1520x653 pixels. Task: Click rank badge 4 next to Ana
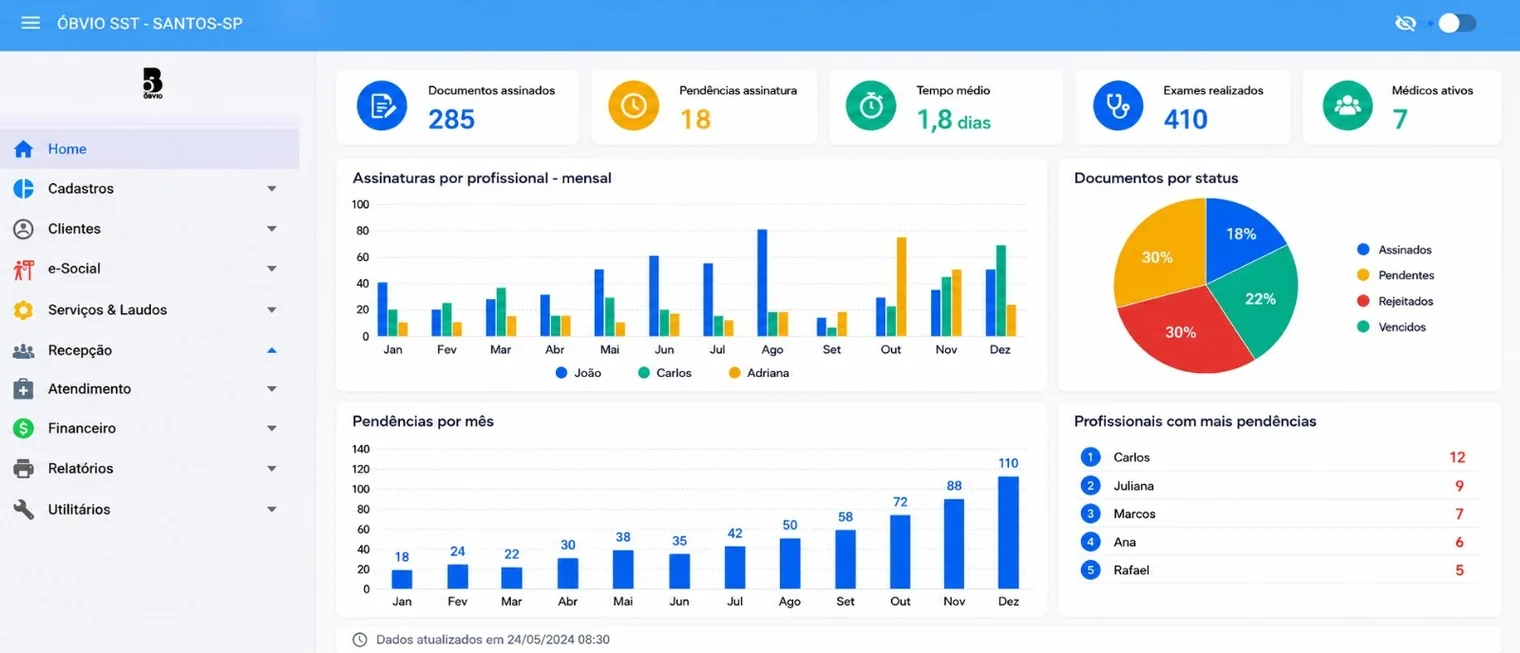1090,542
